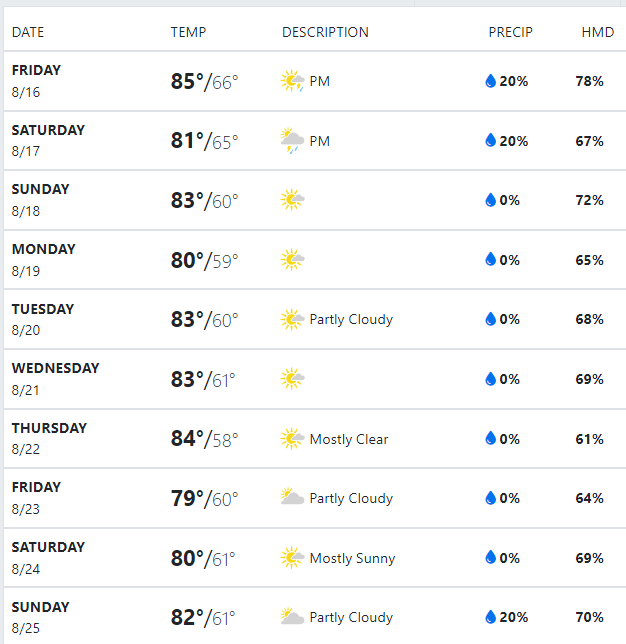626x644 pixels.
Task: Click the 85°/66° temperature for Friday
Action: point(205,82)
